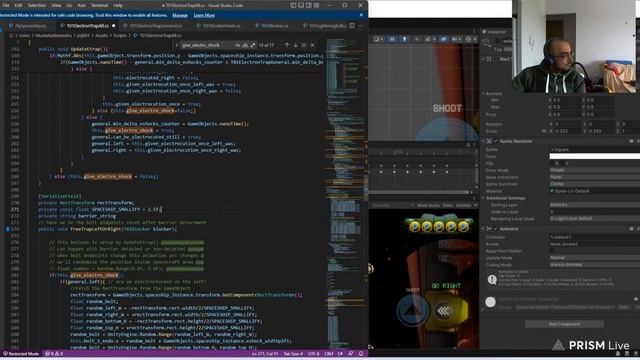This screenshot has height=360, width=640.
Task: Open the Terminal menu in VS Code
Action: click(99, 5)
